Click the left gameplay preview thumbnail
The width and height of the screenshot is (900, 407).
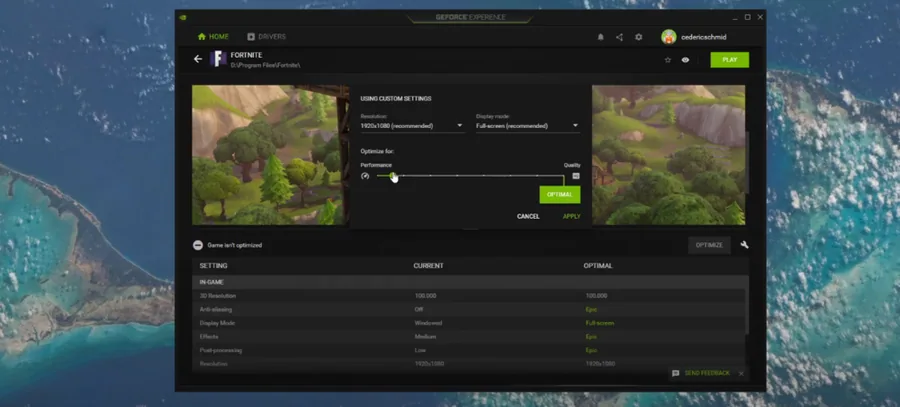[x=270, y=155]
